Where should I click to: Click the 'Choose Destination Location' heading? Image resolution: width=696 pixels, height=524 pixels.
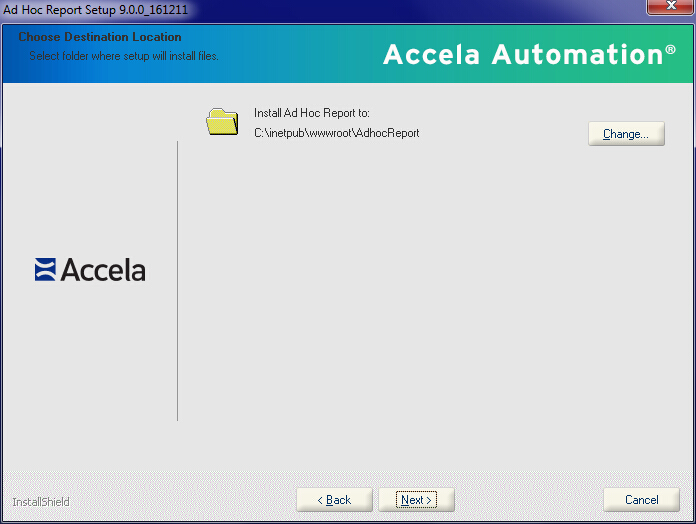click(100, 37)
